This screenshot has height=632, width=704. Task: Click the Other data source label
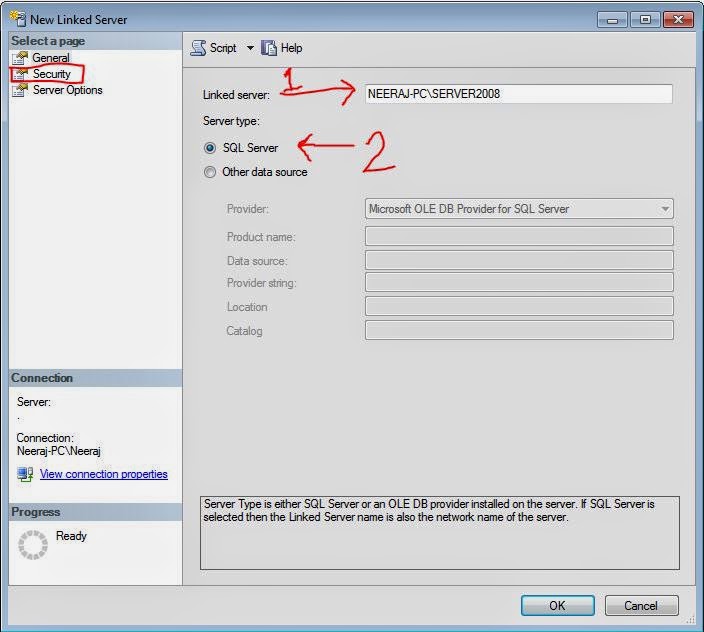[x=265, y=172]
